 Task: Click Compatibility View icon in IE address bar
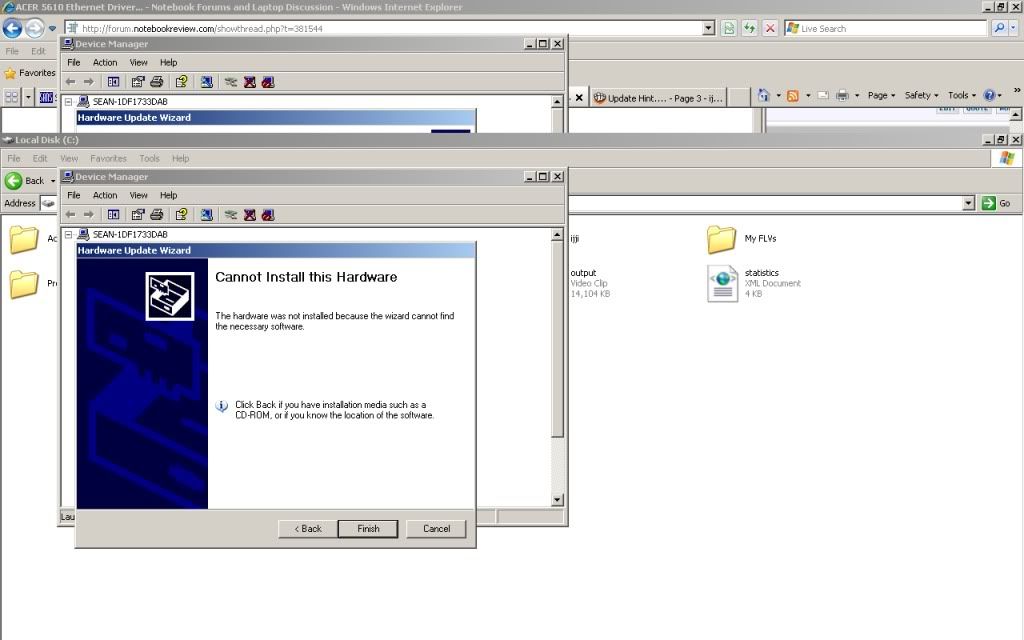729,28
